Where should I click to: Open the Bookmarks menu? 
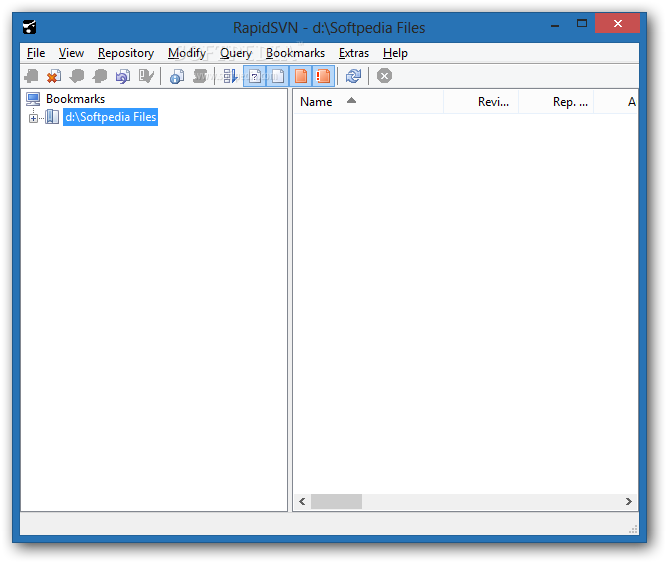295,53
